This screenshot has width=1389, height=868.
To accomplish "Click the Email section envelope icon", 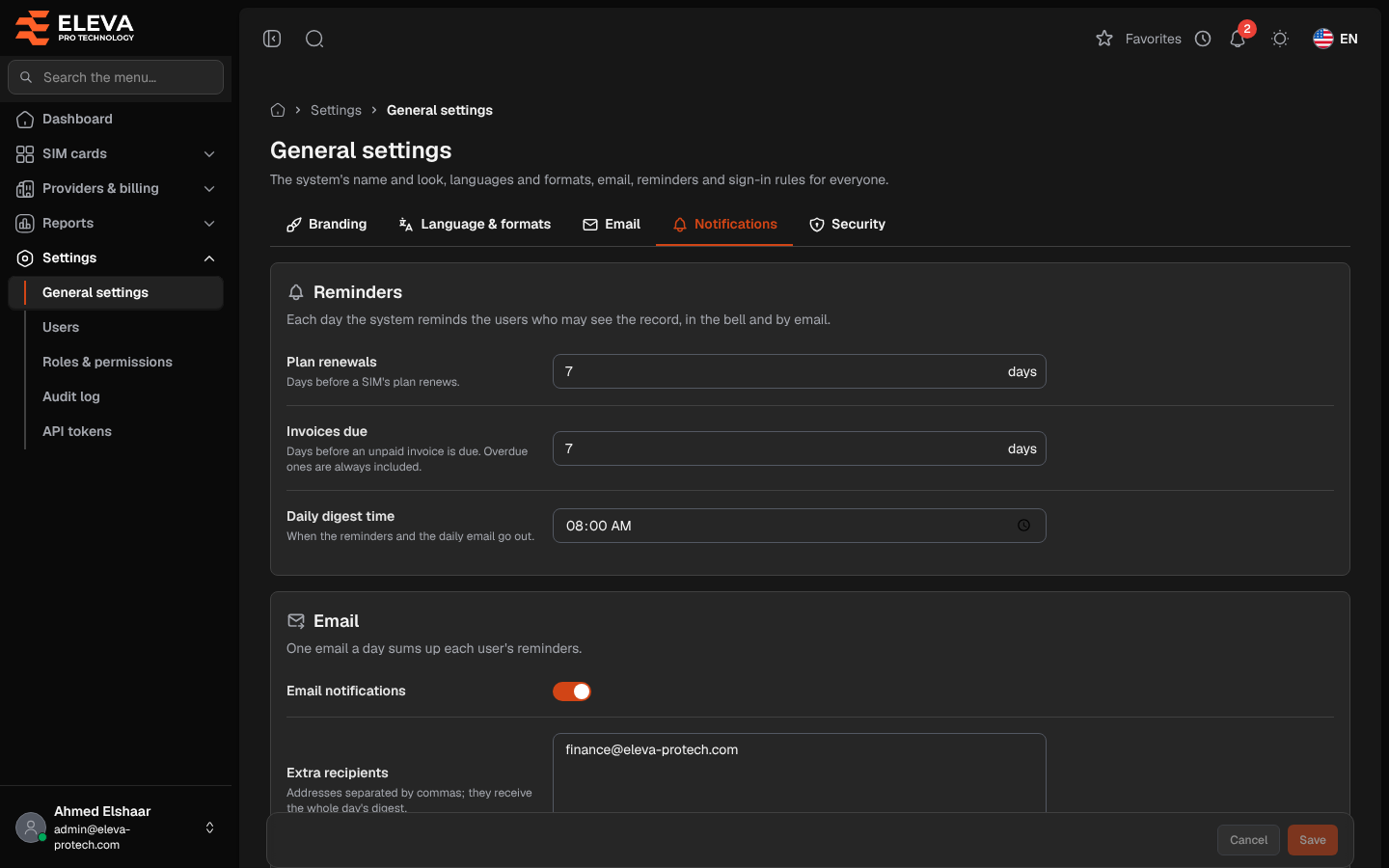I will click(x=296, y=621).
